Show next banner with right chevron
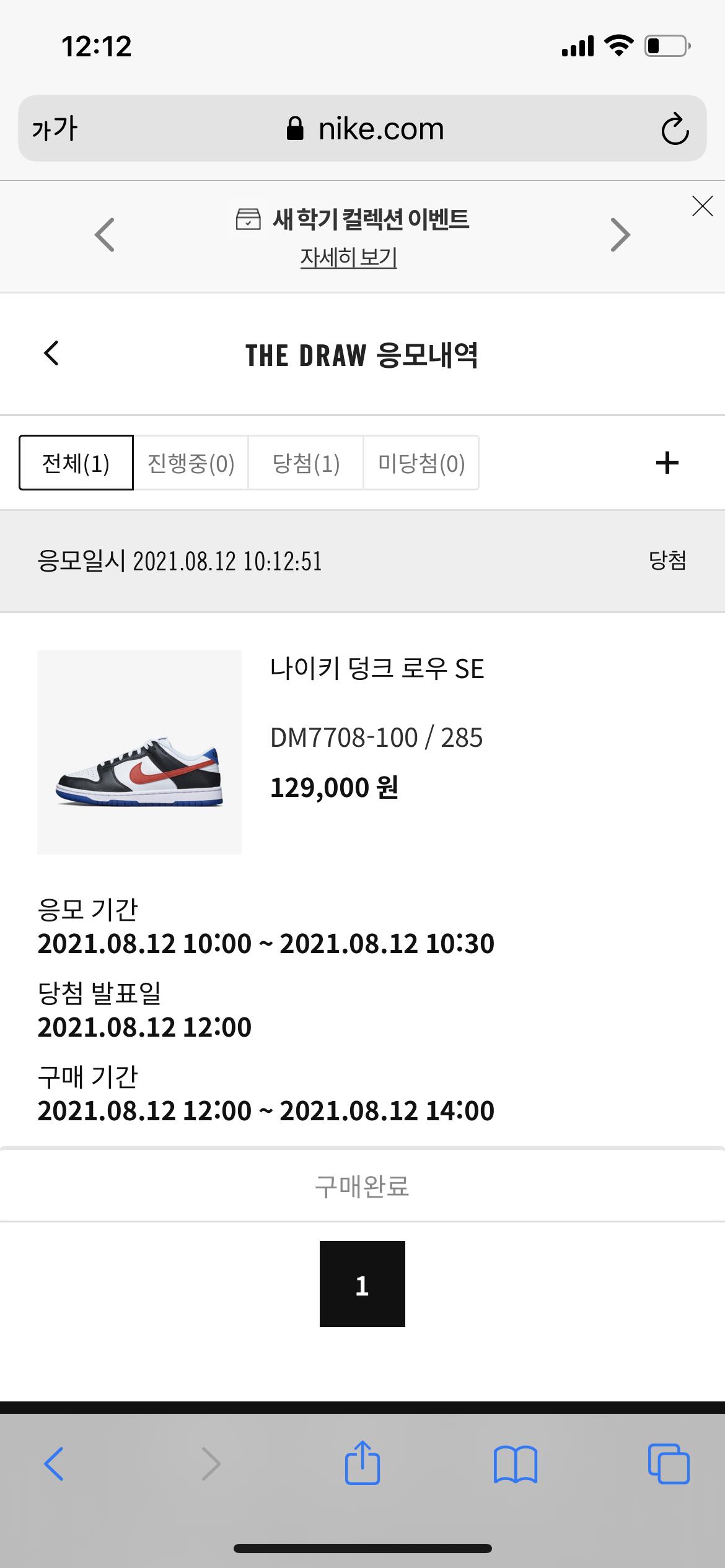725x1568 pixels. pyautogui.click(x=620, y=235)
